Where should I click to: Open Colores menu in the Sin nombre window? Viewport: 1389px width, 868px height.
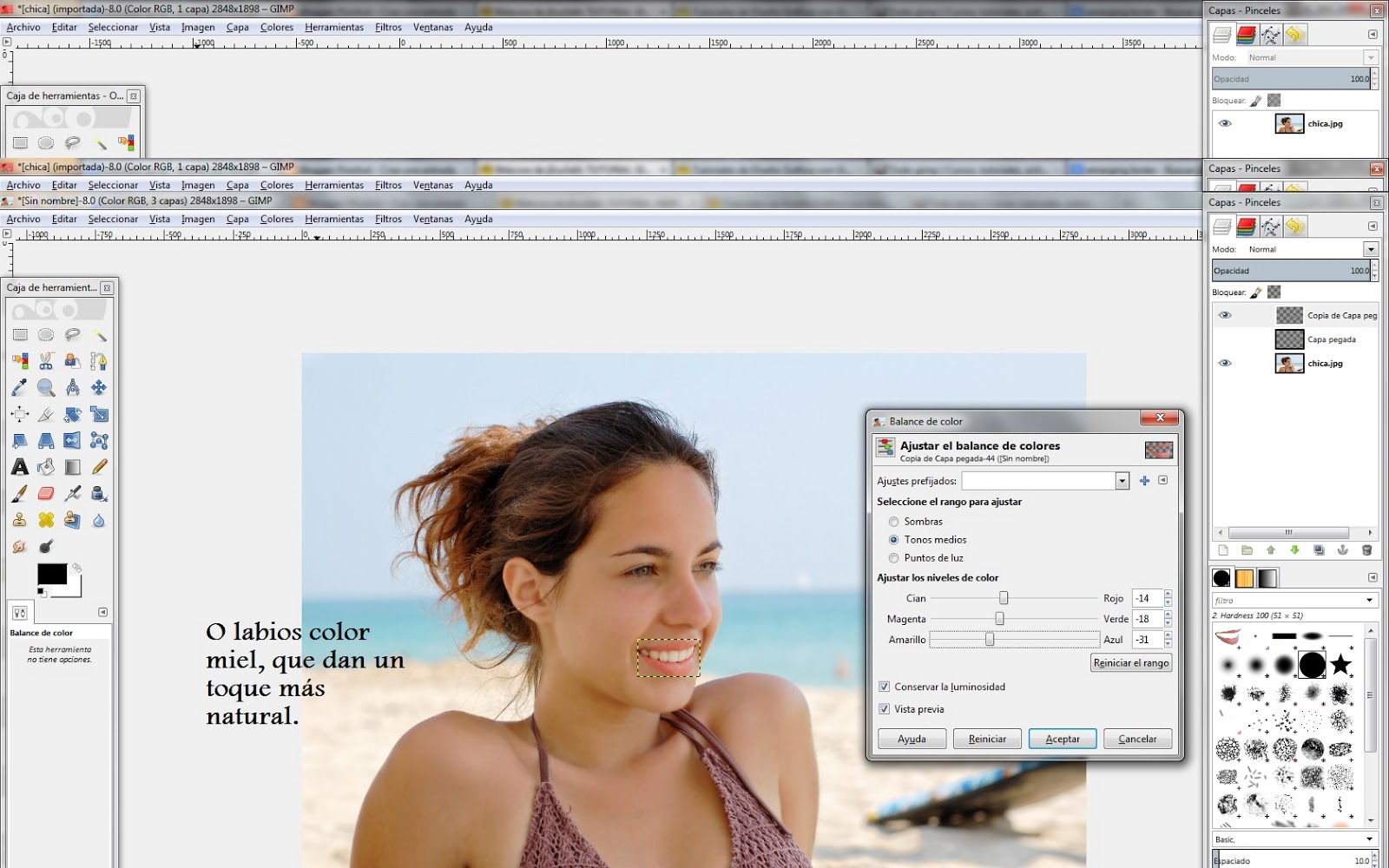(x=277, y=219)
